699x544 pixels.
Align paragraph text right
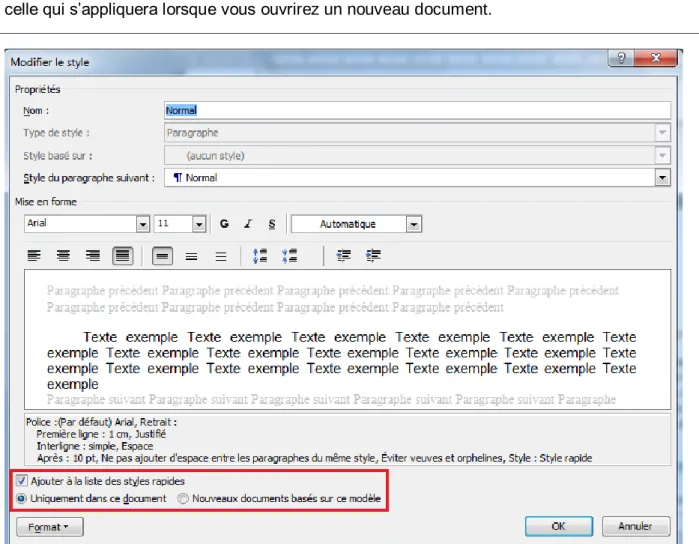(x=93, y=256)
